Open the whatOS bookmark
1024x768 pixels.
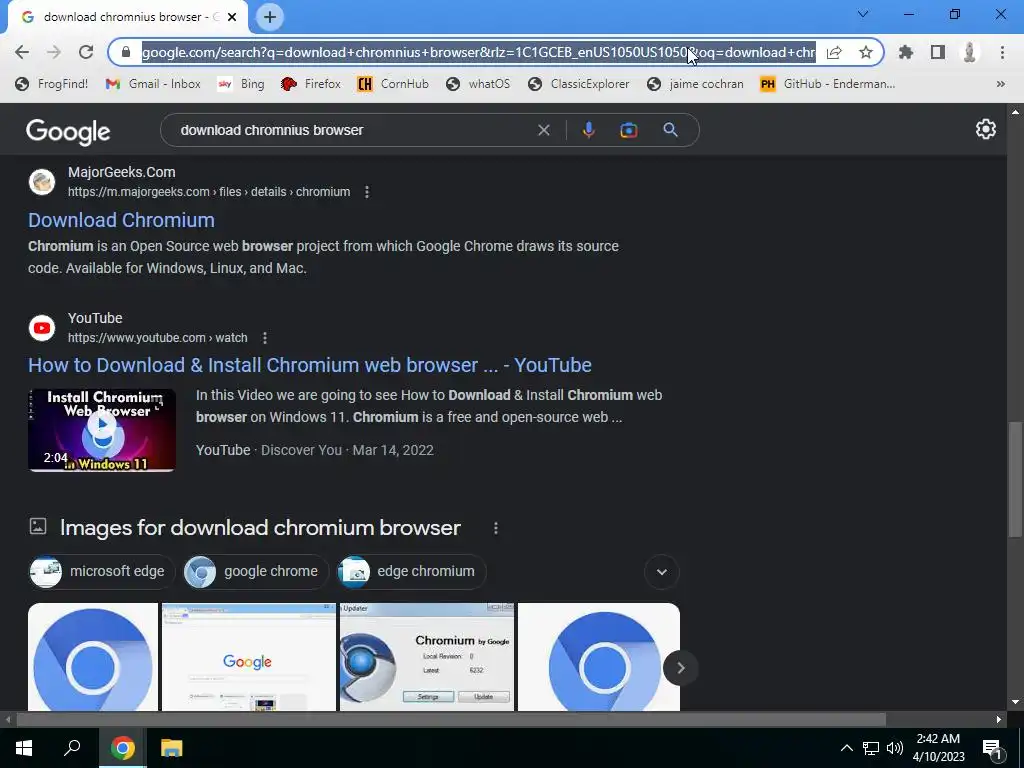pyautogui.click(x=478, y=84)
